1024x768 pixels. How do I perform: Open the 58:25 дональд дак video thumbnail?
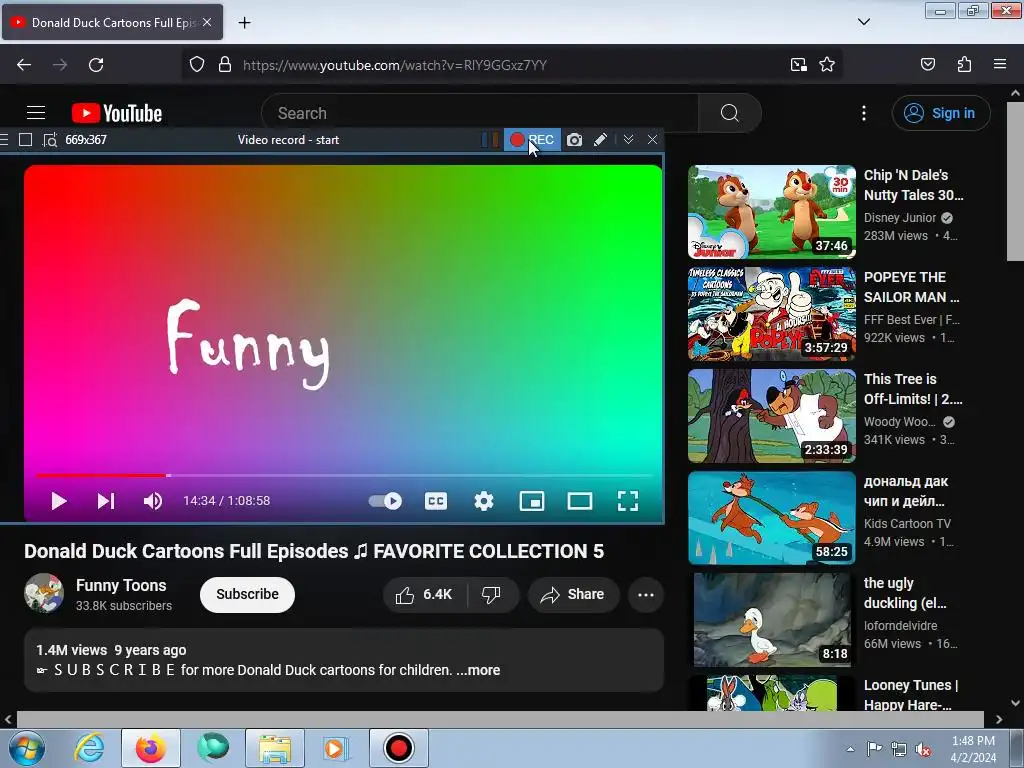pyautogui.click(x=771, y=517)
